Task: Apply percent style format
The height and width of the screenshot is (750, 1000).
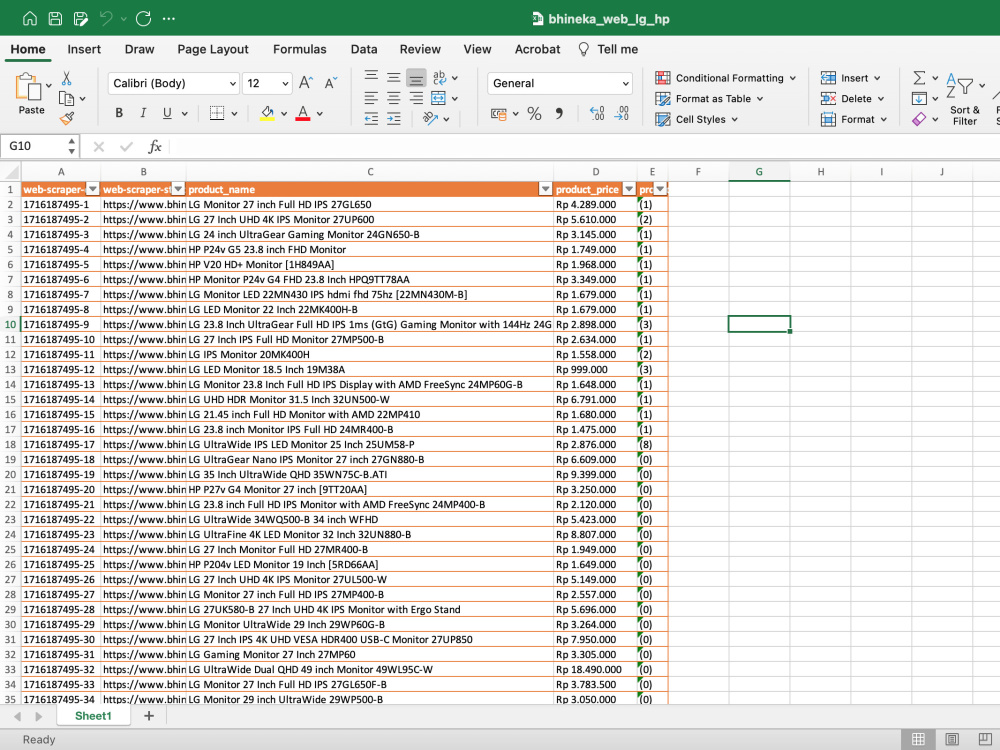Action: coord(534,114)
